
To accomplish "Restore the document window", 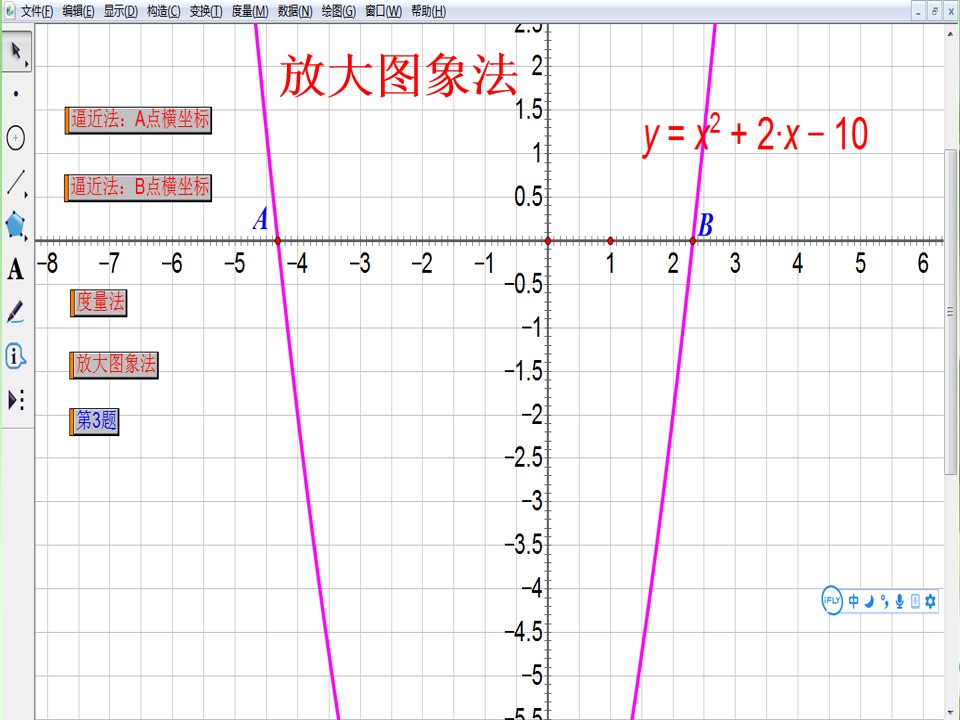I will [935, 11].
